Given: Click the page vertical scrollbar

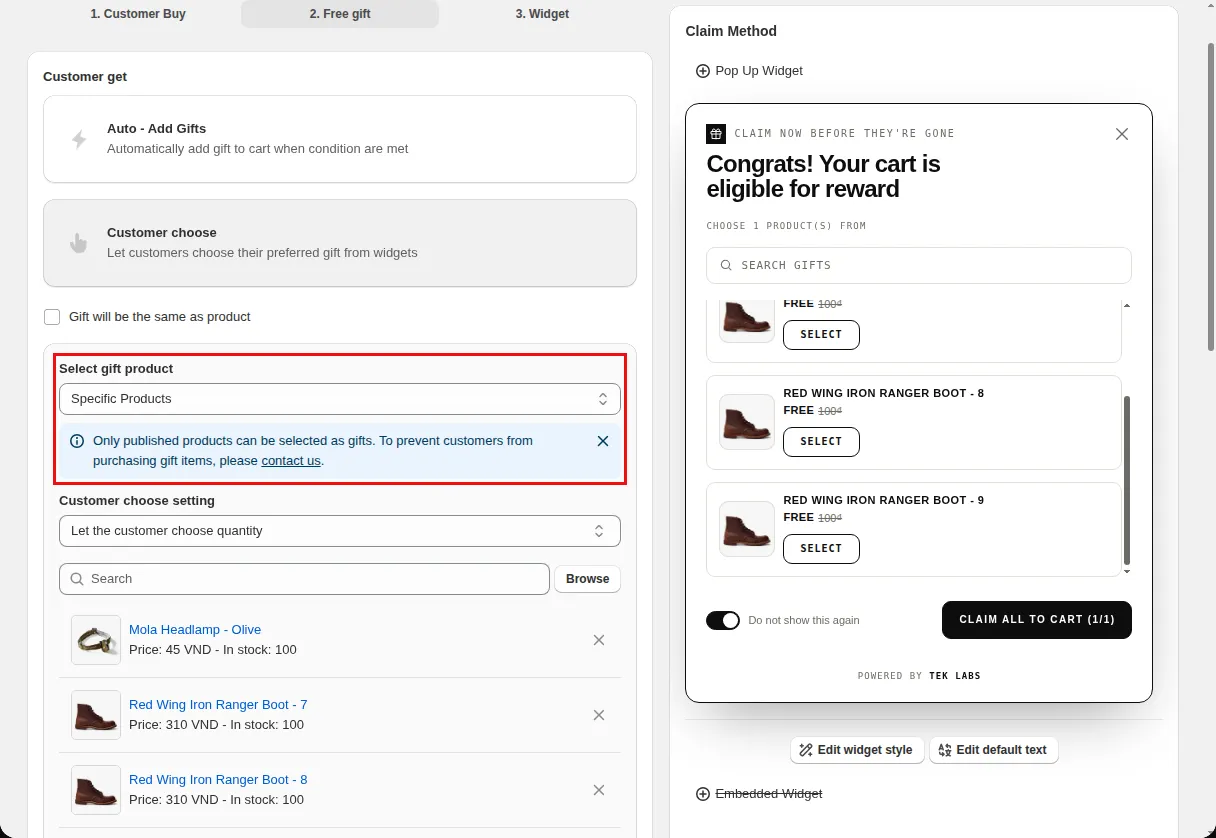Looking at the screenshot, I should tap(1211, 196).
